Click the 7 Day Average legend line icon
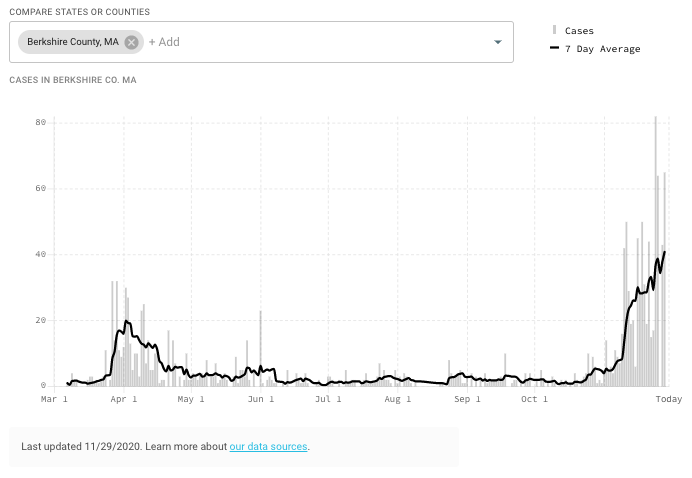This screenshot has width=692, height=478. click(x=554, y=48)
